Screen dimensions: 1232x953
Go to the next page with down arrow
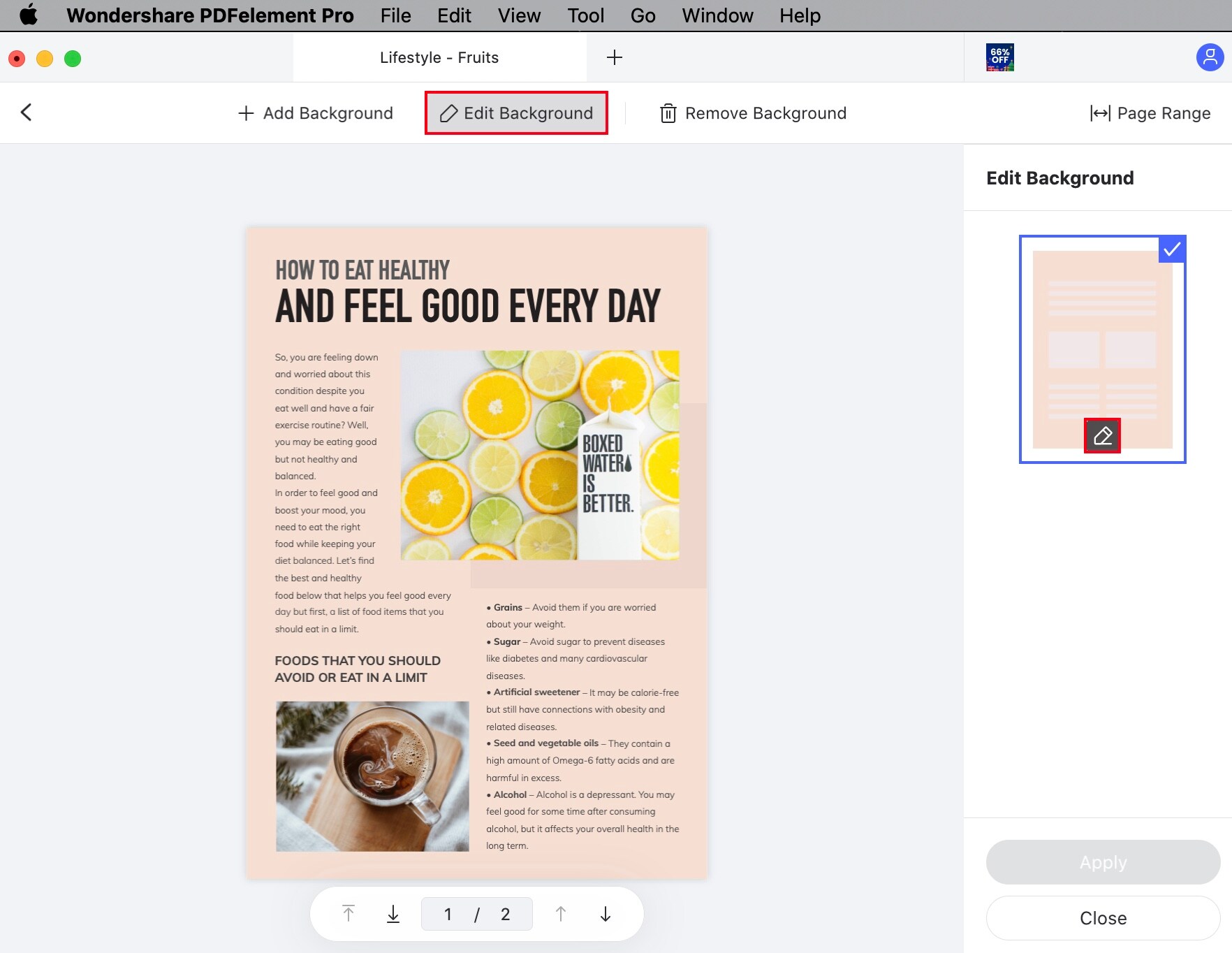tap(605, 913)
